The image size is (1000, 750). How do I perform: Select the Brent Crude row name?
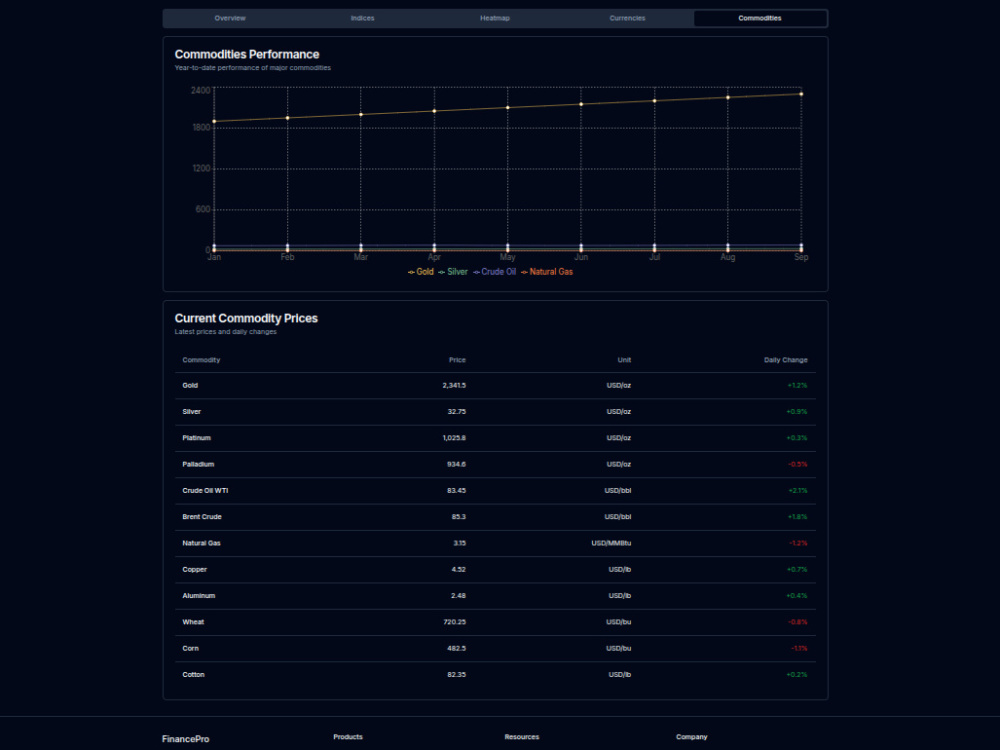tap(202, 517)
